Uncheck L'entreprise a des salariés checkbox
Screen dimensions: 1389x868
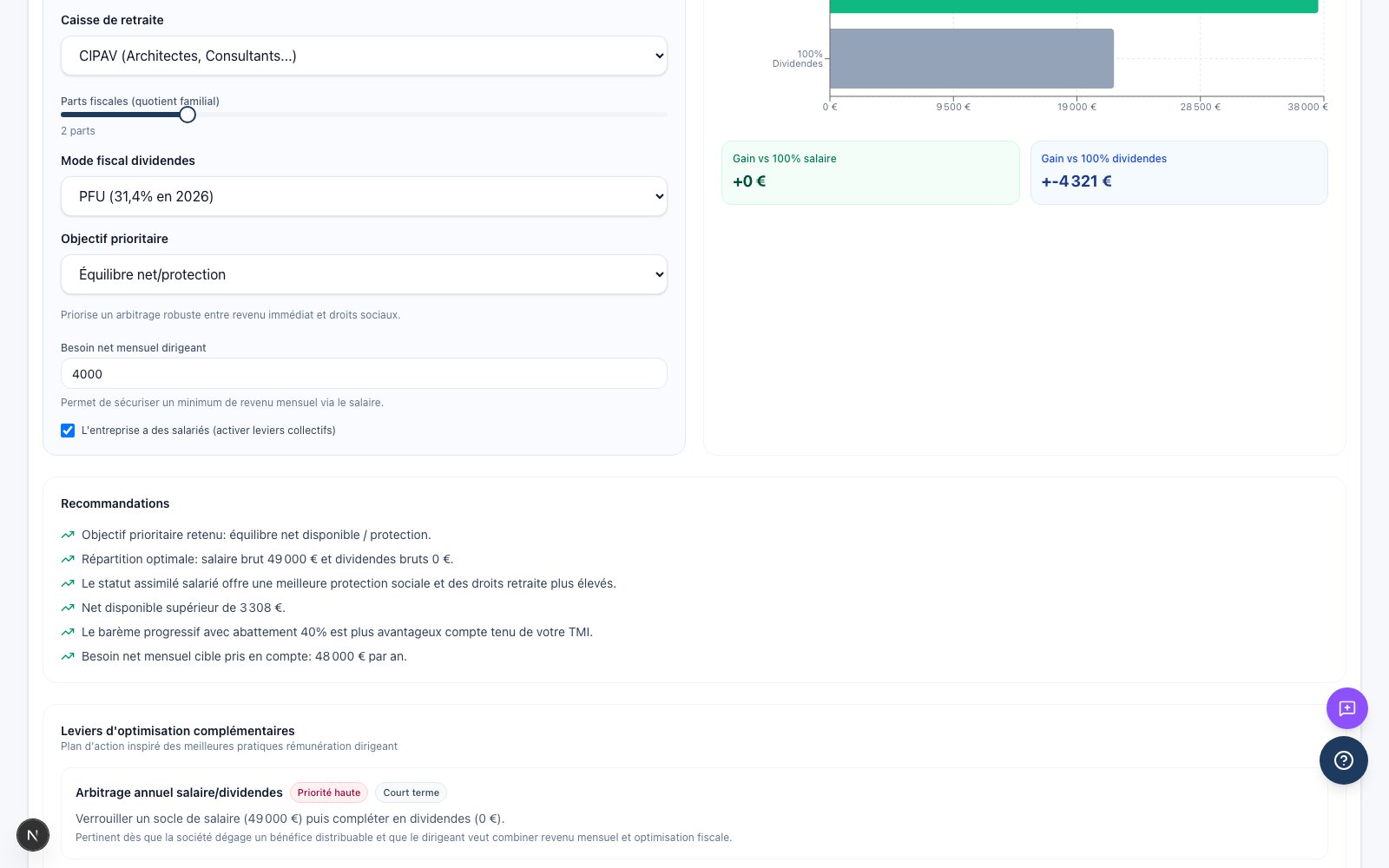68,431
